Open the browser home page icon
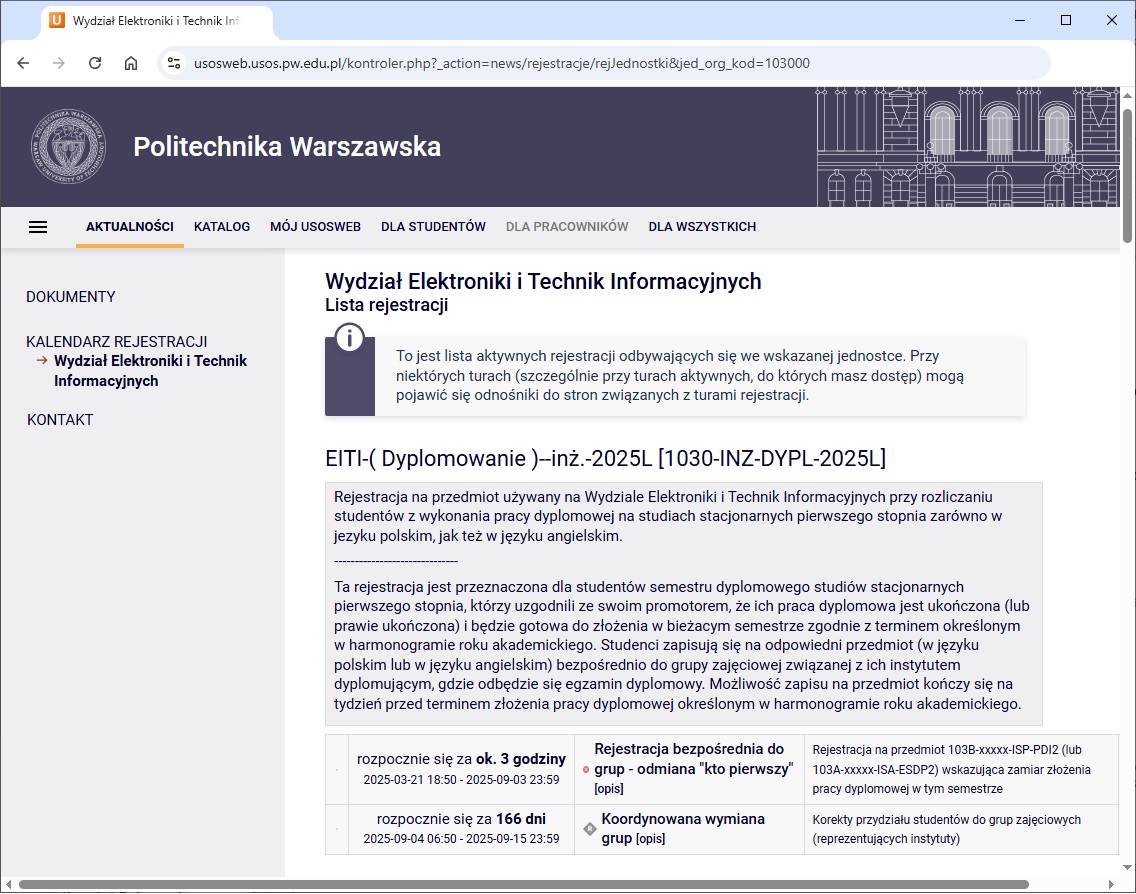 [130, 63]
